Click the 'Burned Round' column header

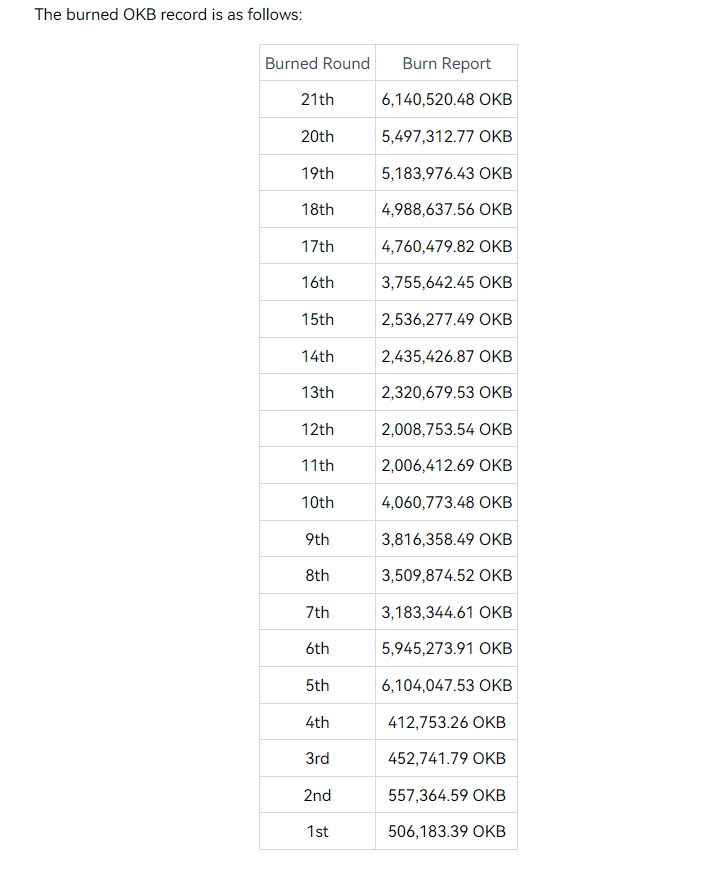point(317,63)
